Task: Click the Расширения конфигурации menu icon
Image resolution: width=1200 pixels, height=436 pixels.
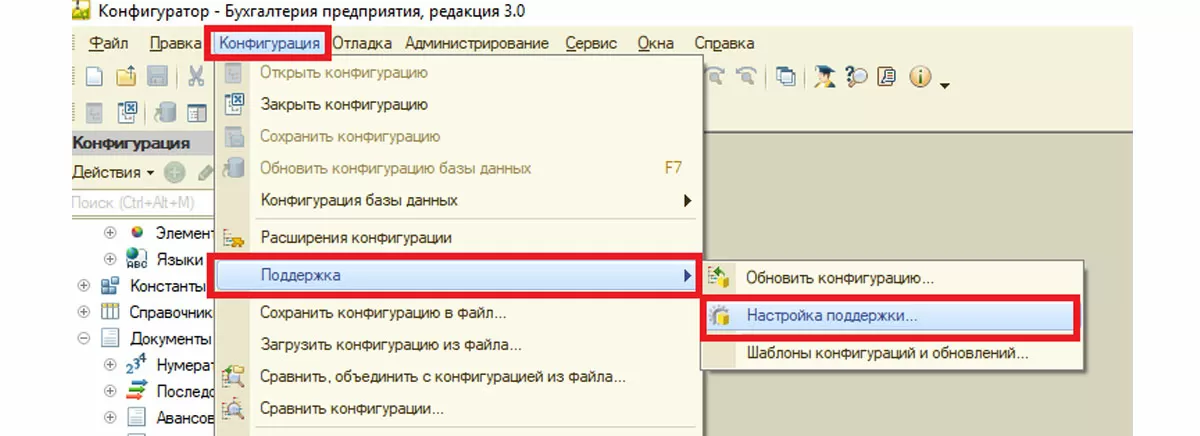Action: pyautogui.click(x=234, y=238)
